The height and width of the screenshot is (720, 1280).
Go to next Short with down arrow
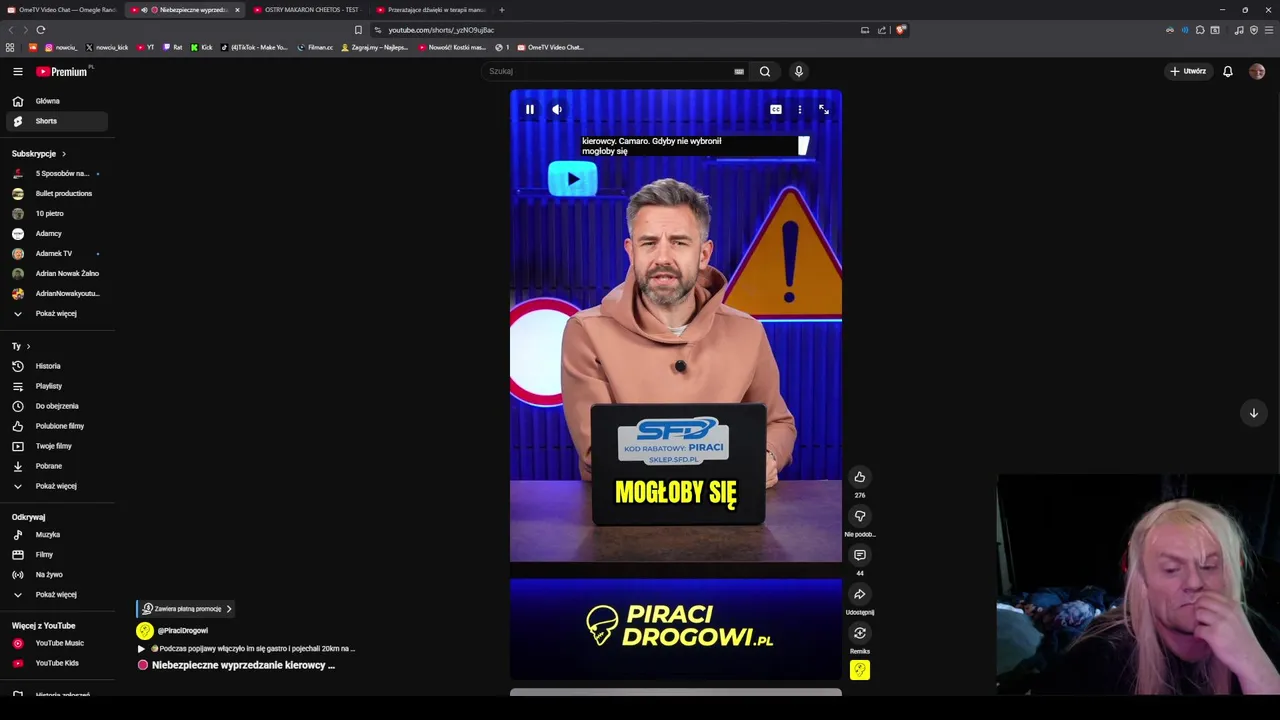[1253, 413]
